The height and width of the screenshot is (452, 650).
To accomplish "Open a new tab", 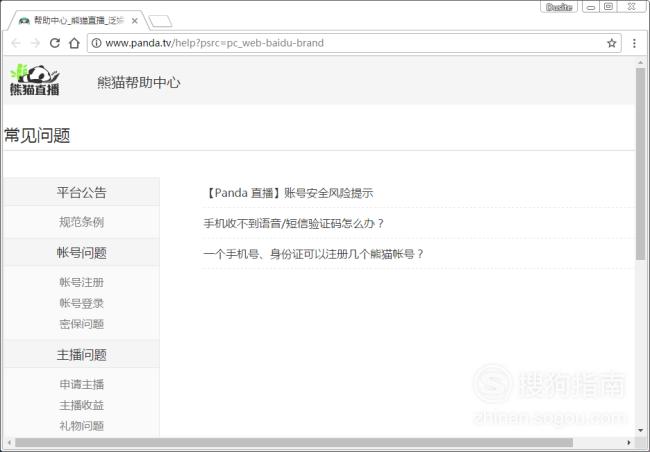I will 160,21.
